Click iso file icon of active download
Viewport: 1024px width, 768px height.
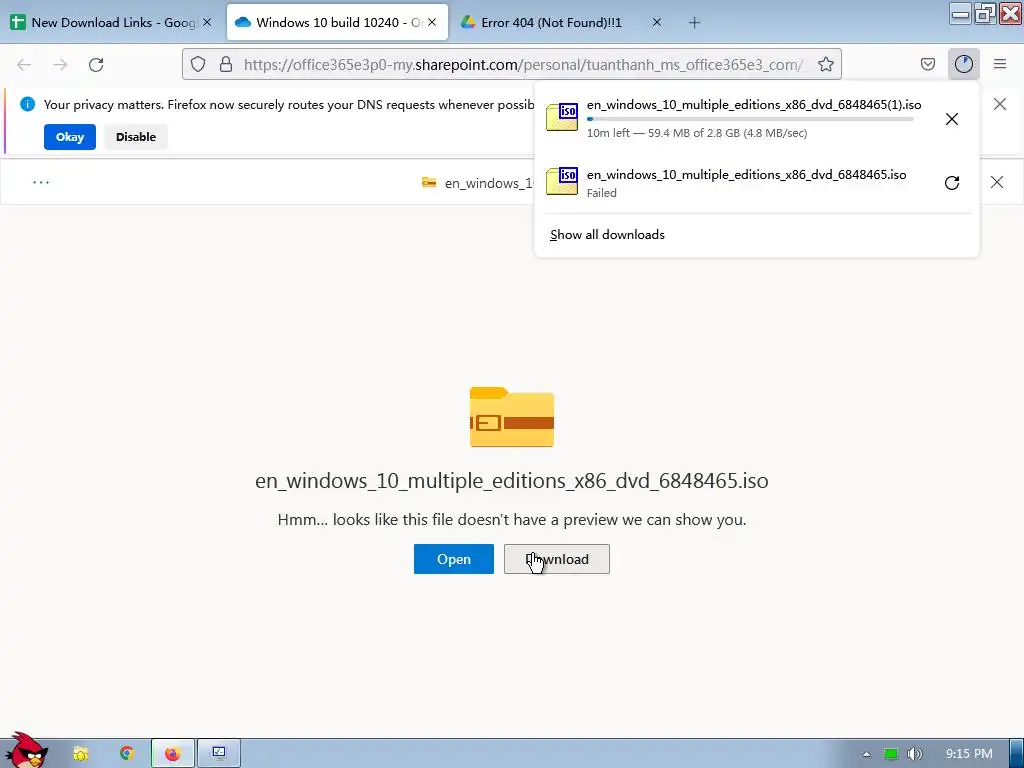tap(562, 117)
